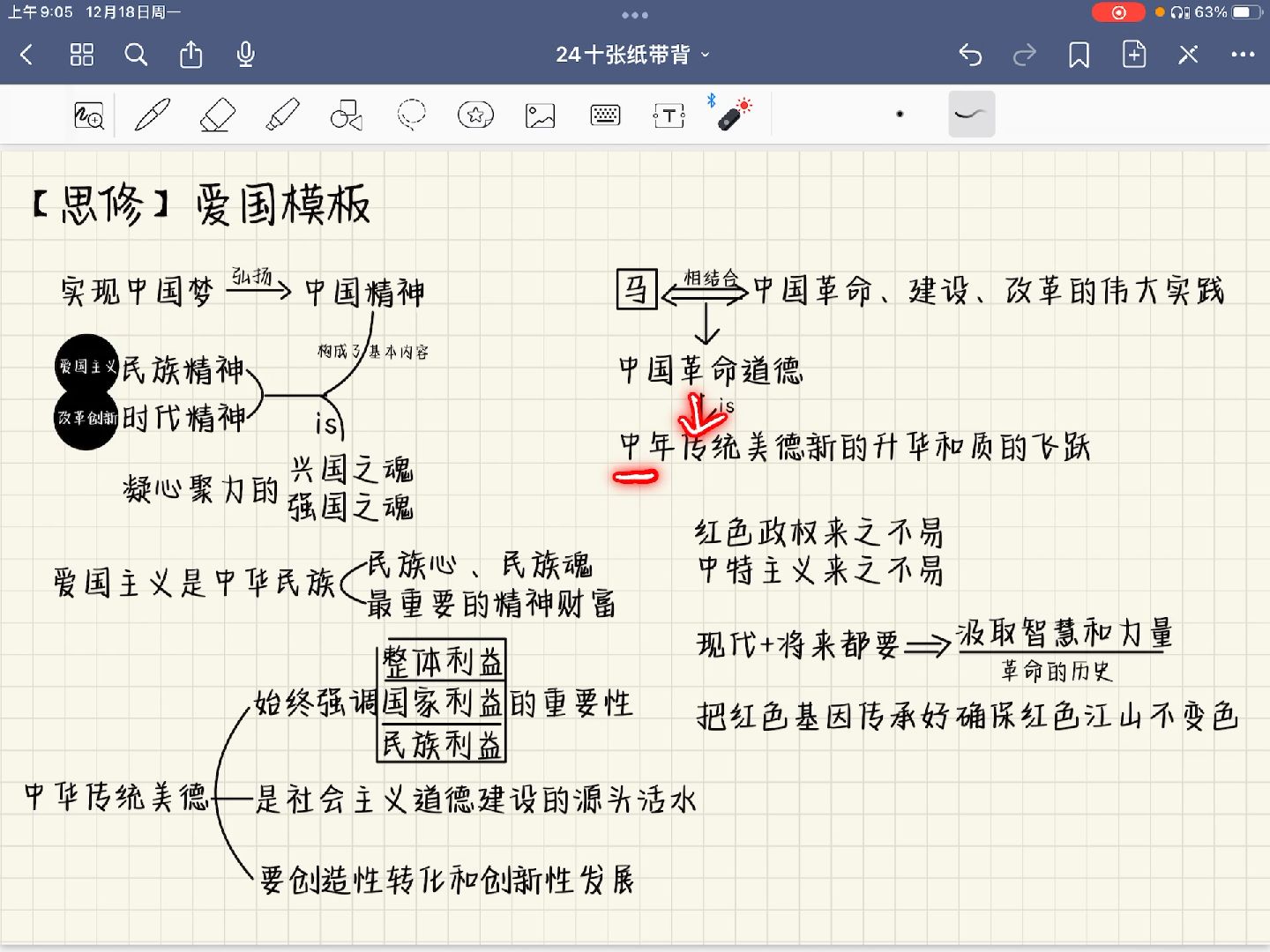Toggle read-only mode pencil-cross icon
Image resolution: width=1270 pixels, height=952 pixels.
(x=1188, y=55)
